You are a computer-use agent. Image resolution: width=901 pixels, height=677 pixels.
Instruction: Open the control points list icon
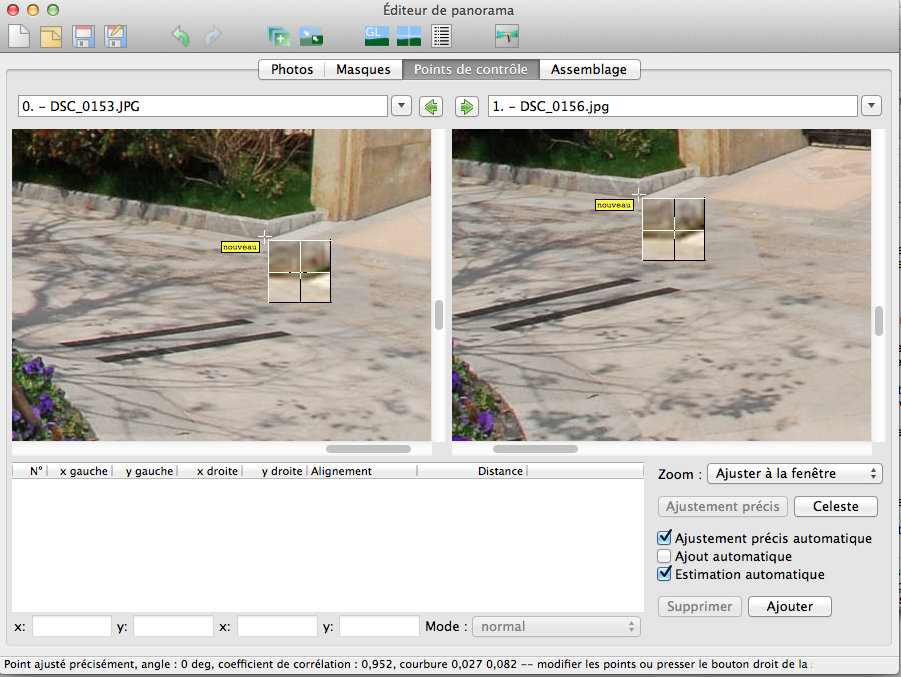coord(441,37)
